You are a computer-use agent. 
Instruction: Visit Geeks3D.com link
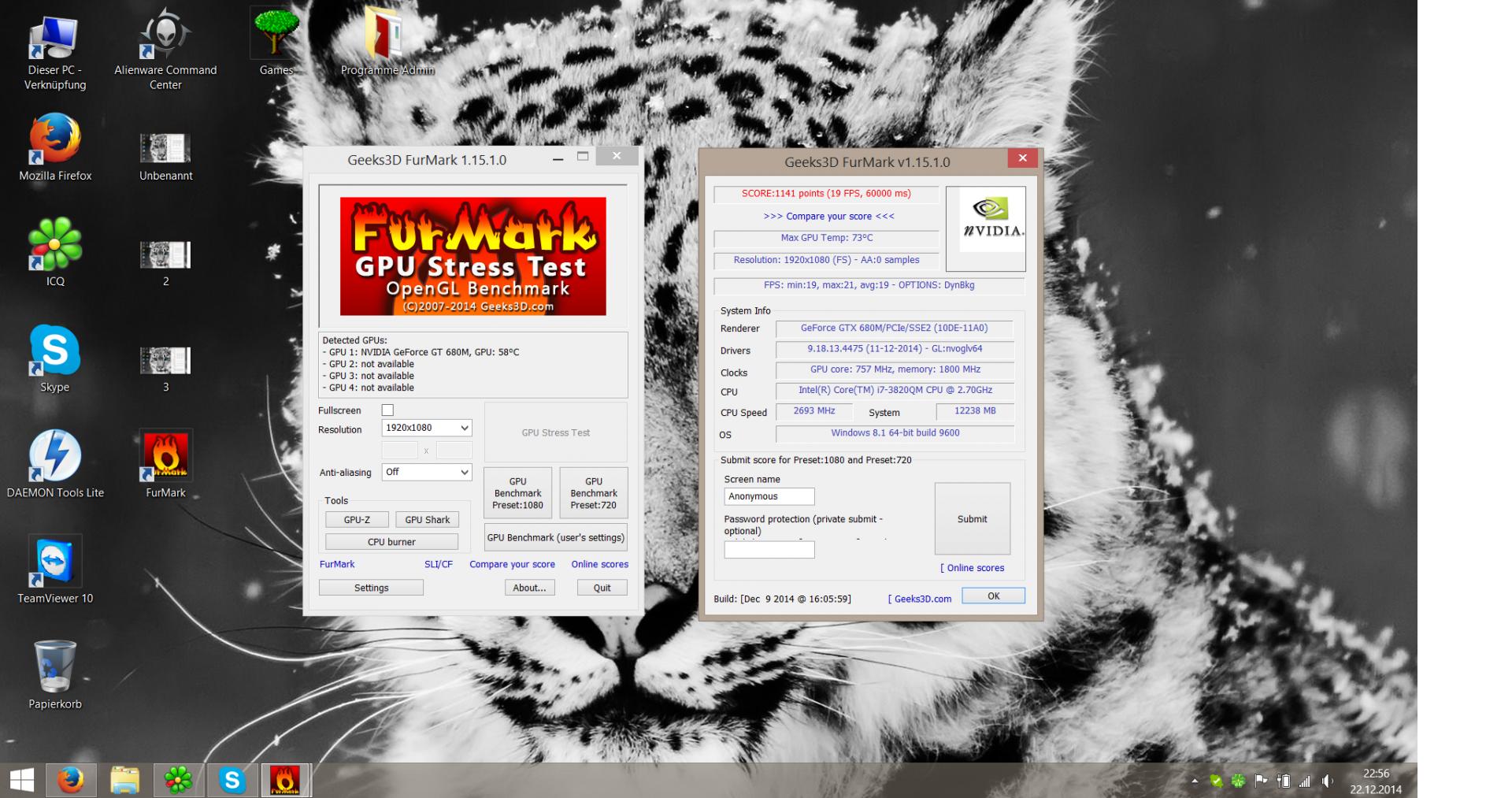click(x=920, y=599)
